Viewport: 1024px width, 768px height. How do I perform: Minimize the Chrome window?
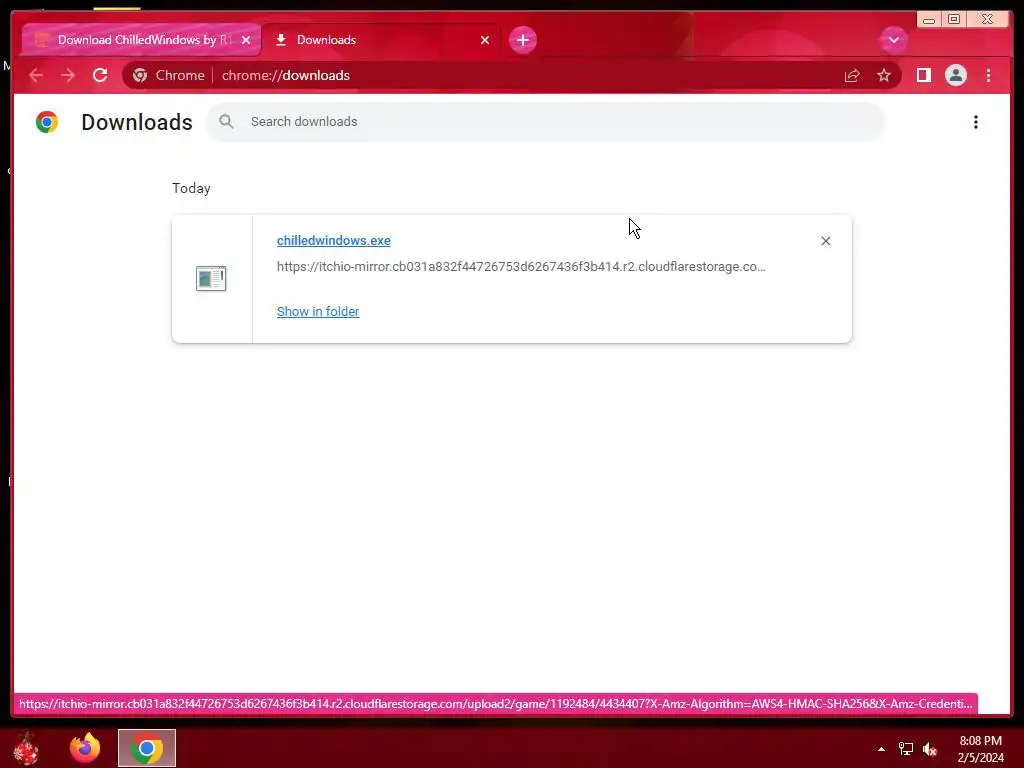[929, 20]
